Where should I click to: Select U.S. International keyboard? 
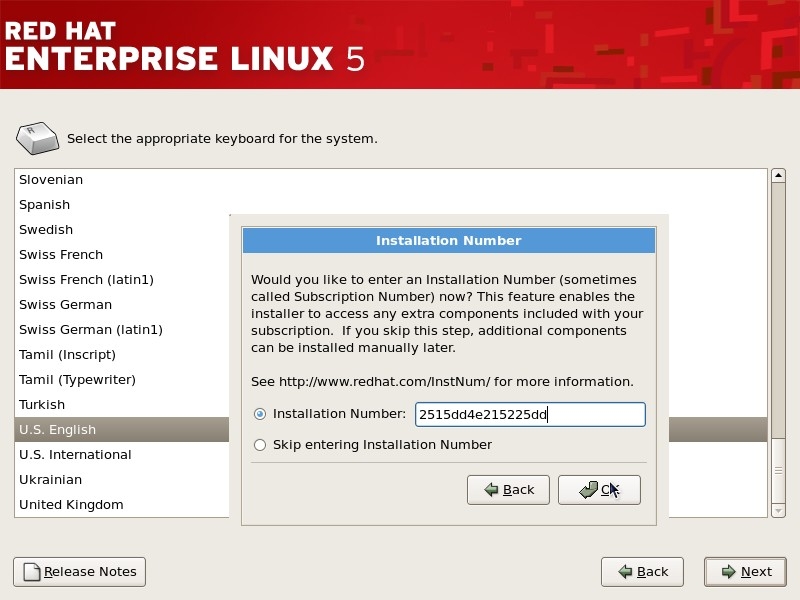(122, 455)
